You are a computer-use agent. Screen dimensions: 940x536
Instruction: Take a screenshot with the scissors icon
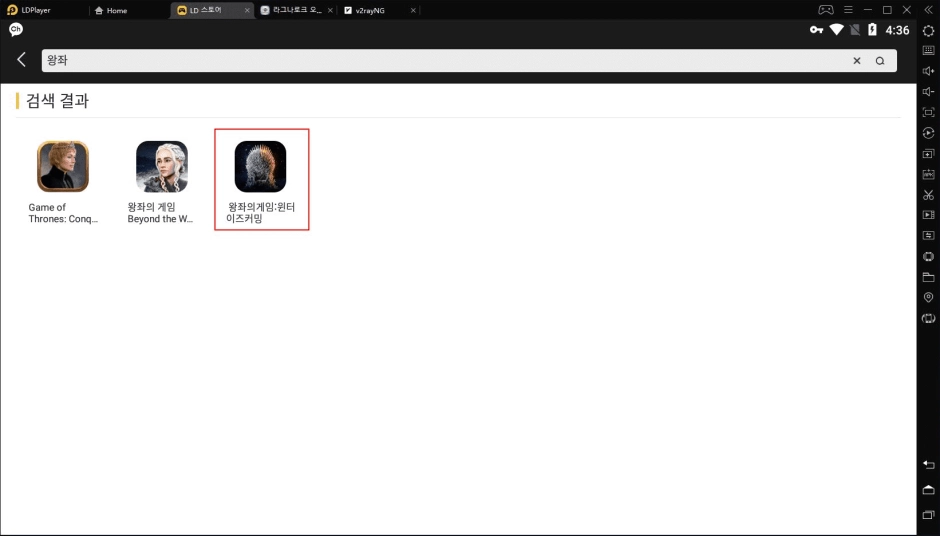(928, 195)
